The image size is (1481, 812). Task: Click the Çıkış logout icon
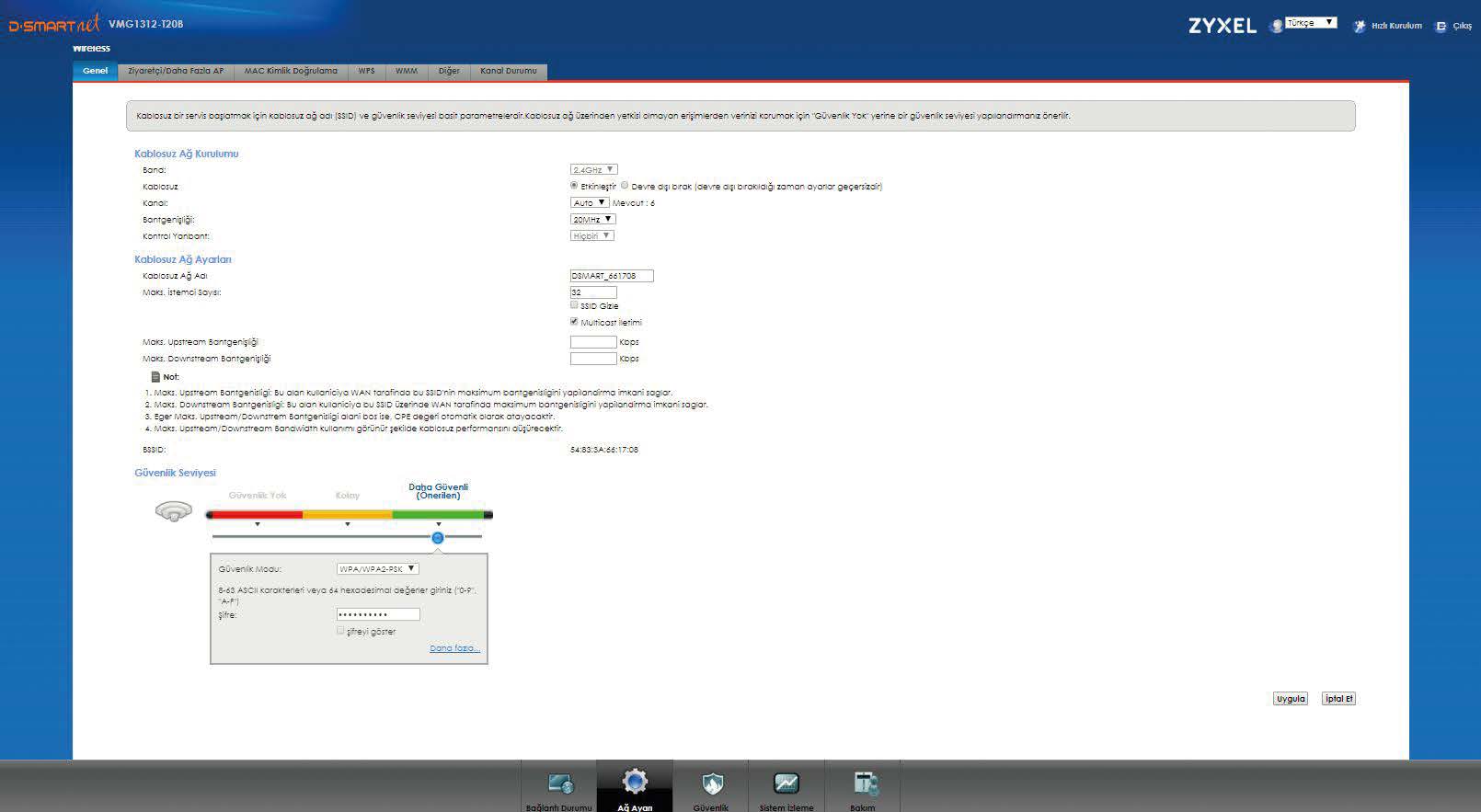click(1441, 27)
